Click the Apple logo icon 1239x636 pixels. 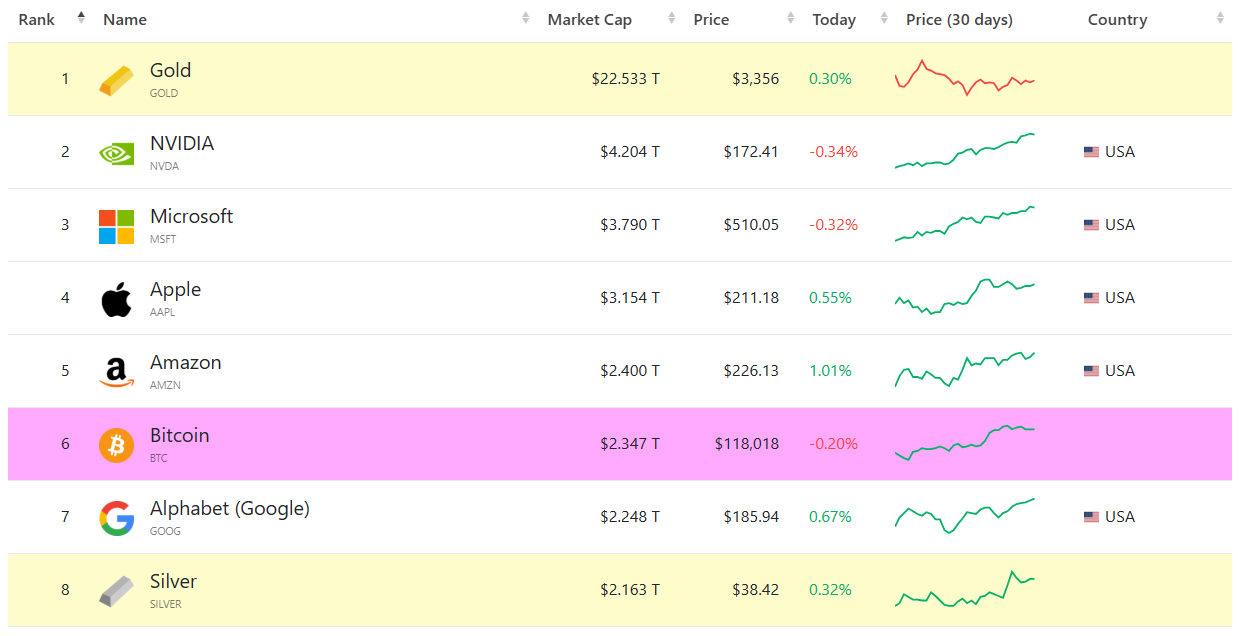pyautogui.click(x=116, y=299)
